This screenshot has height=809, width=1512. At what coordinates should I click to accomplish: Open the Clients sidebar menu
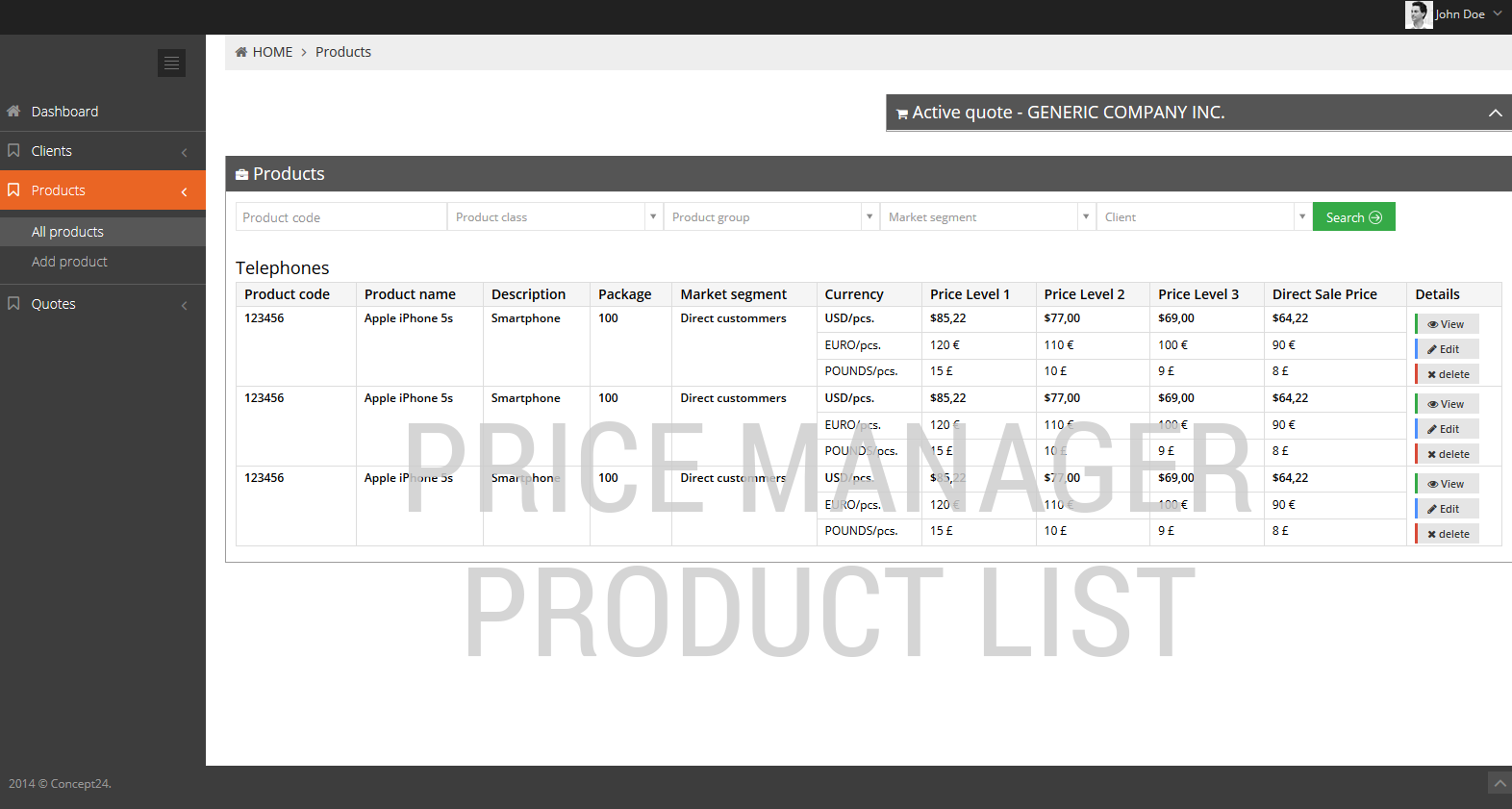(103, 151)
